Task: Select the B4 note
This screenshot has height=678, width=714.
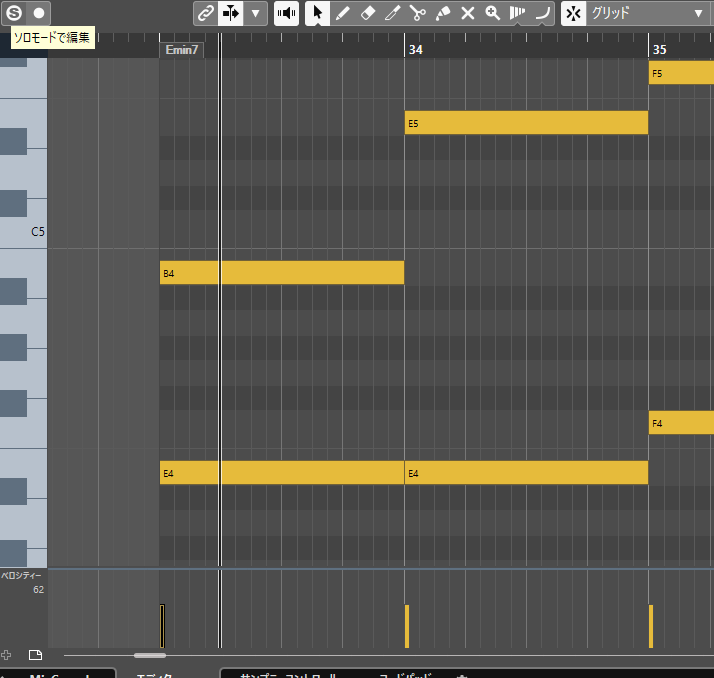Action: [282, 273]
